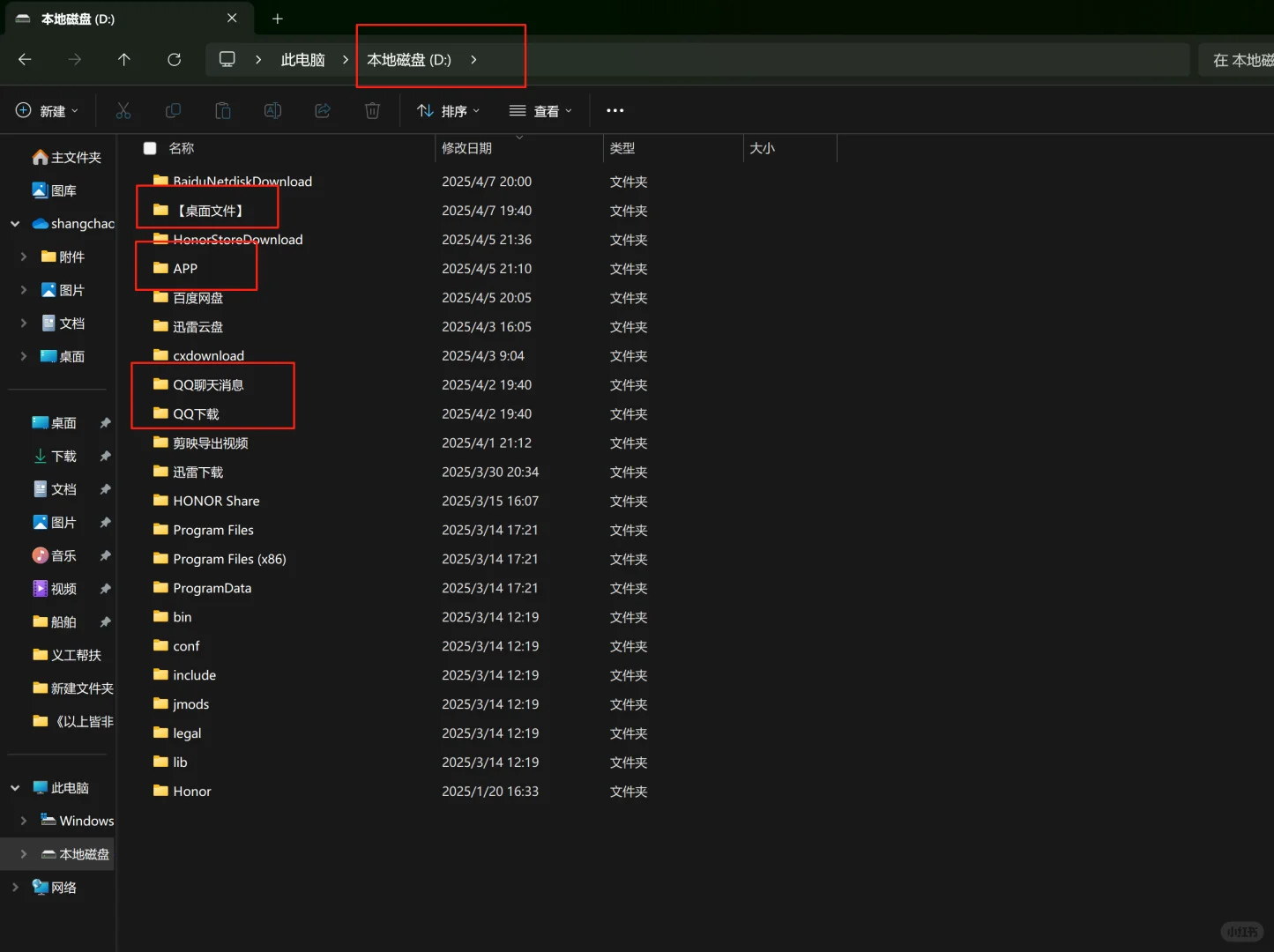Click the Cut scissors icon
1274x952 pixels.
click(x=123, y=111)
